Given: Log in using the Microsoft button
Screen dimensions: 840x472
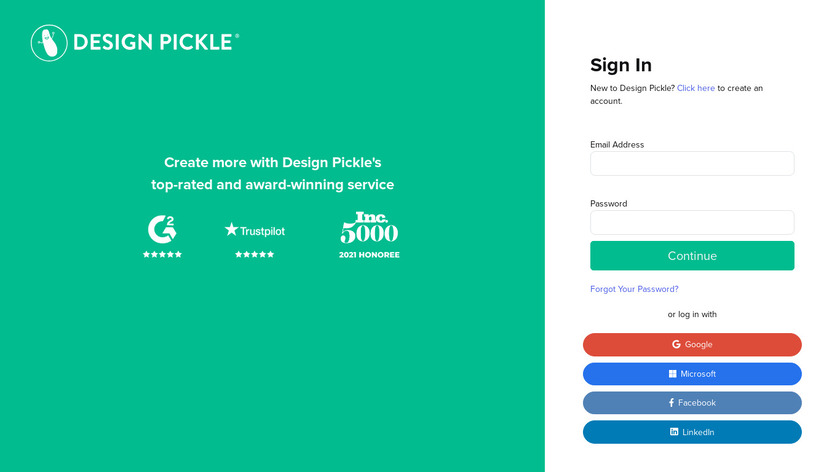Looking at the screenshot, I should point(692,374).
